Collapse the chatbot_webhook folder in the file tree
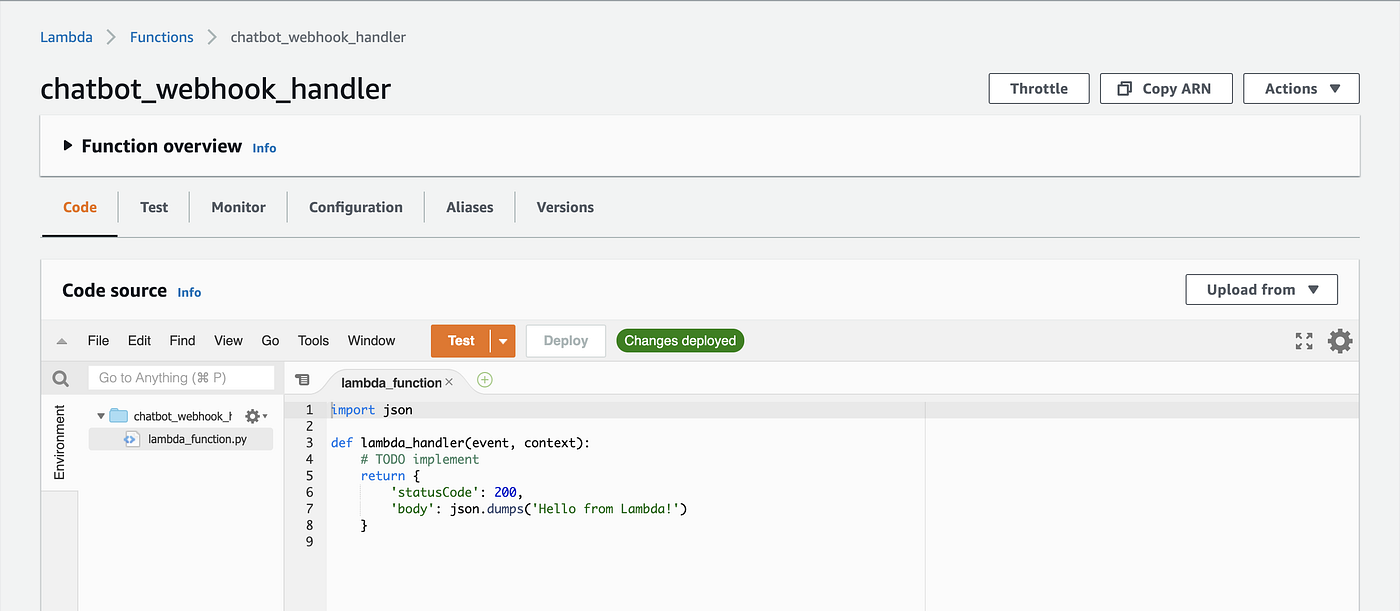 [100, 415]
